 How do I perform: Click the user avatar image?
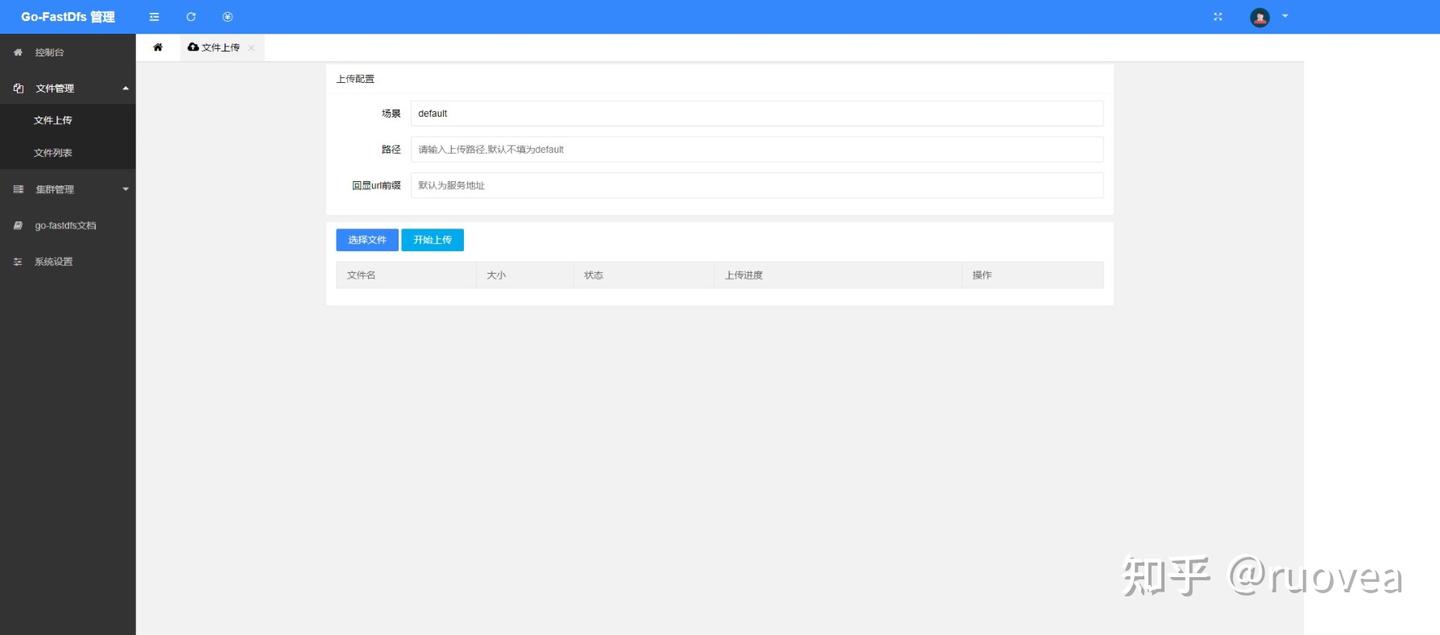click(x=1260, y=17)
